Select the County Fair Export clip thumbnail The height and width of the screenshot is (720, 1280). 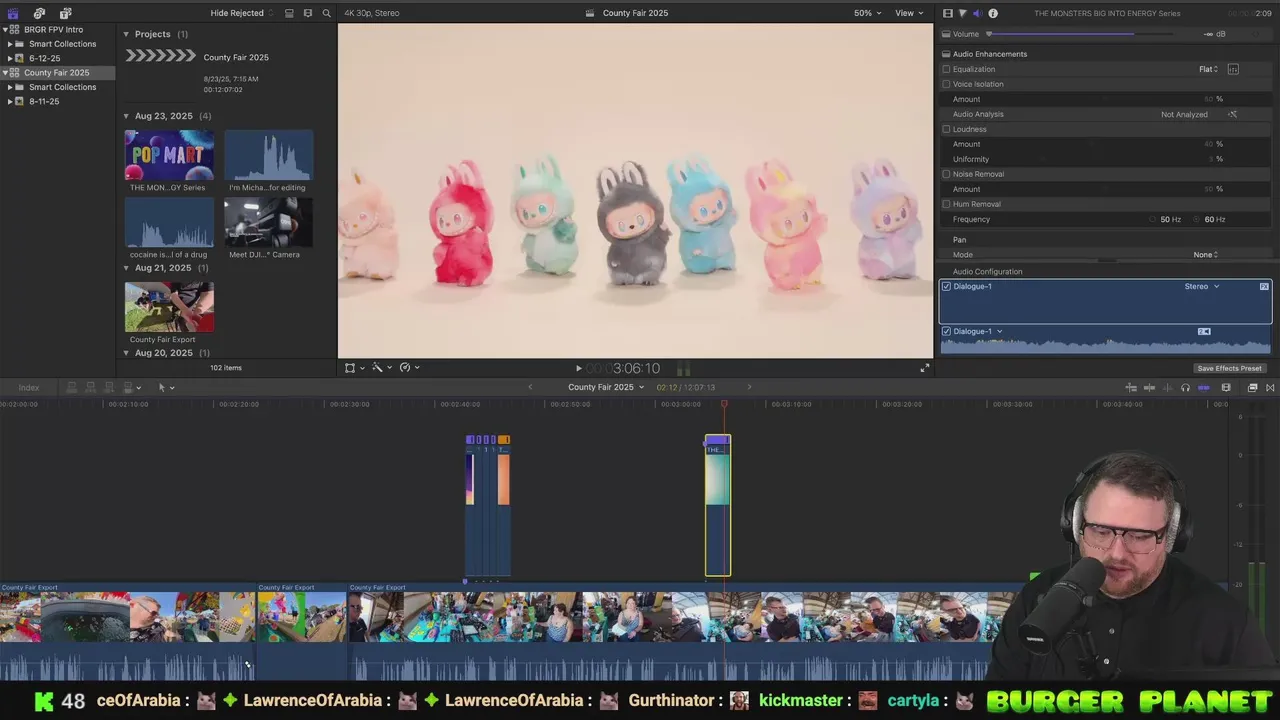tap(169, 307)
